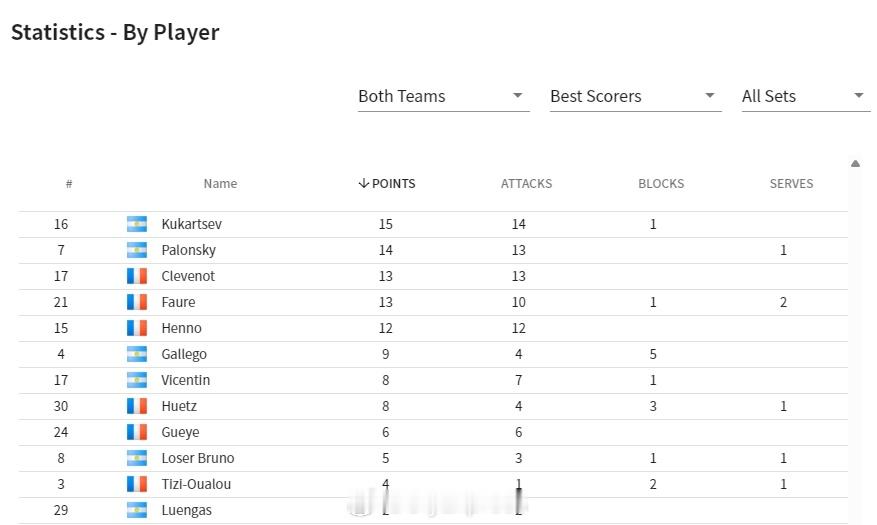Click the France flag beside Clevenot

coord(137,276)
